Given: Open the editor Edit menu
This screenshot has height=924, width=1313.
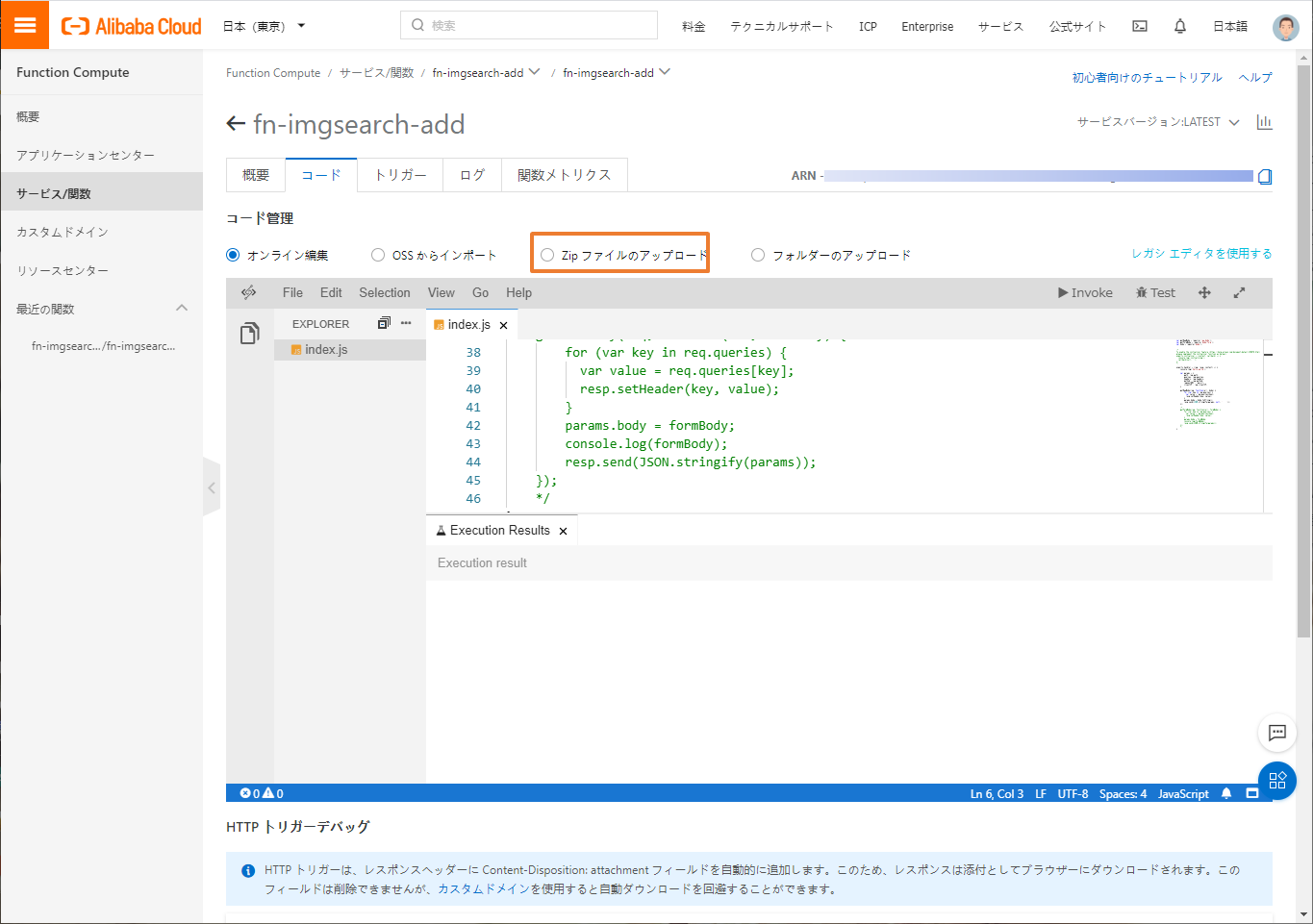Looking at the screenshot, I should pos(331,292).
